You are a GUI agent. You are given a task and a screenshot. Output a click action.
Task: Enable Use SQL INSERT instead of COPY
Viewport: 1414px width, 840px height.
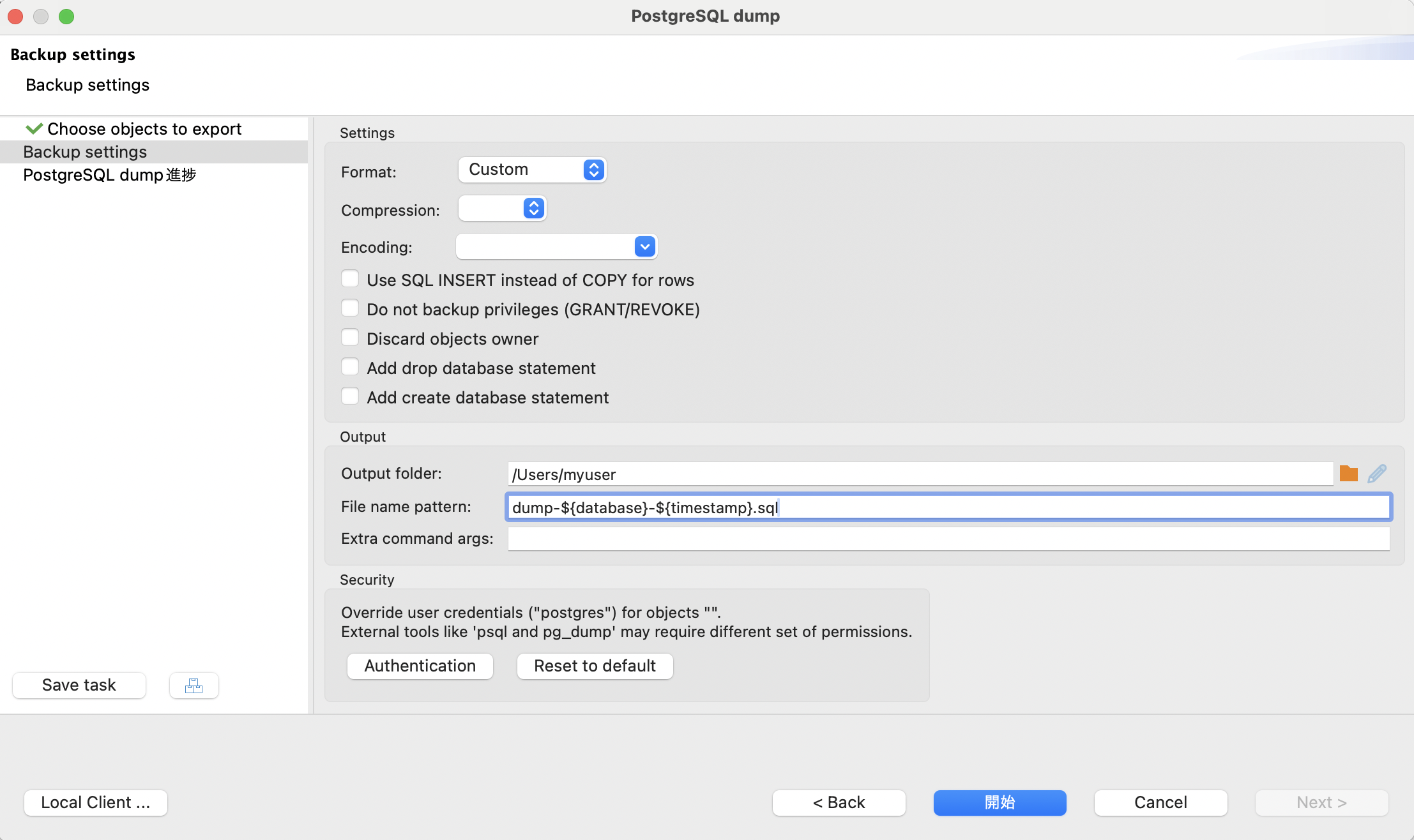click(350, 278)
